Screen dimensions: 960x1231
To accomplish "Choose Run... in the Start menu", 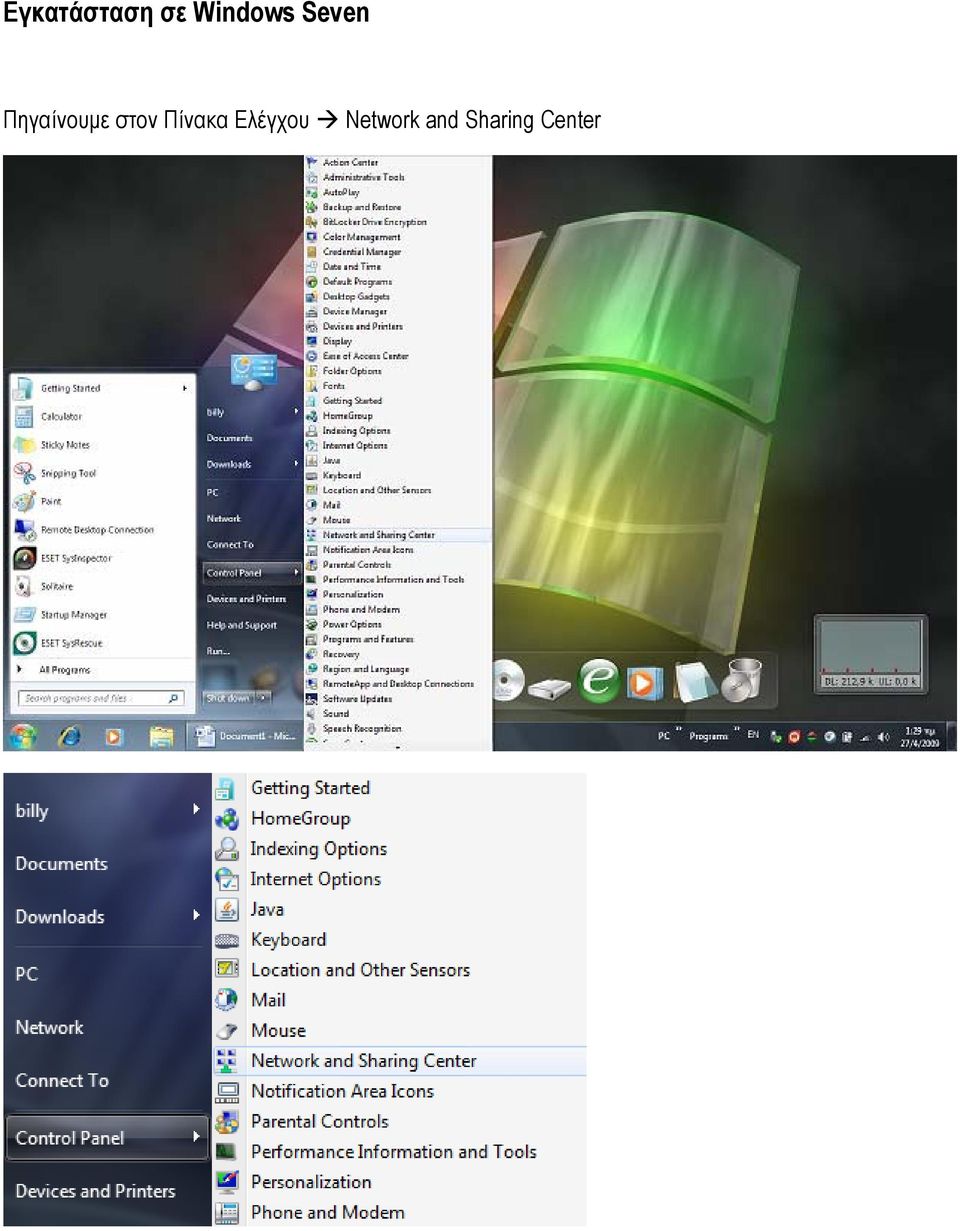I will [x=218, y=651].
